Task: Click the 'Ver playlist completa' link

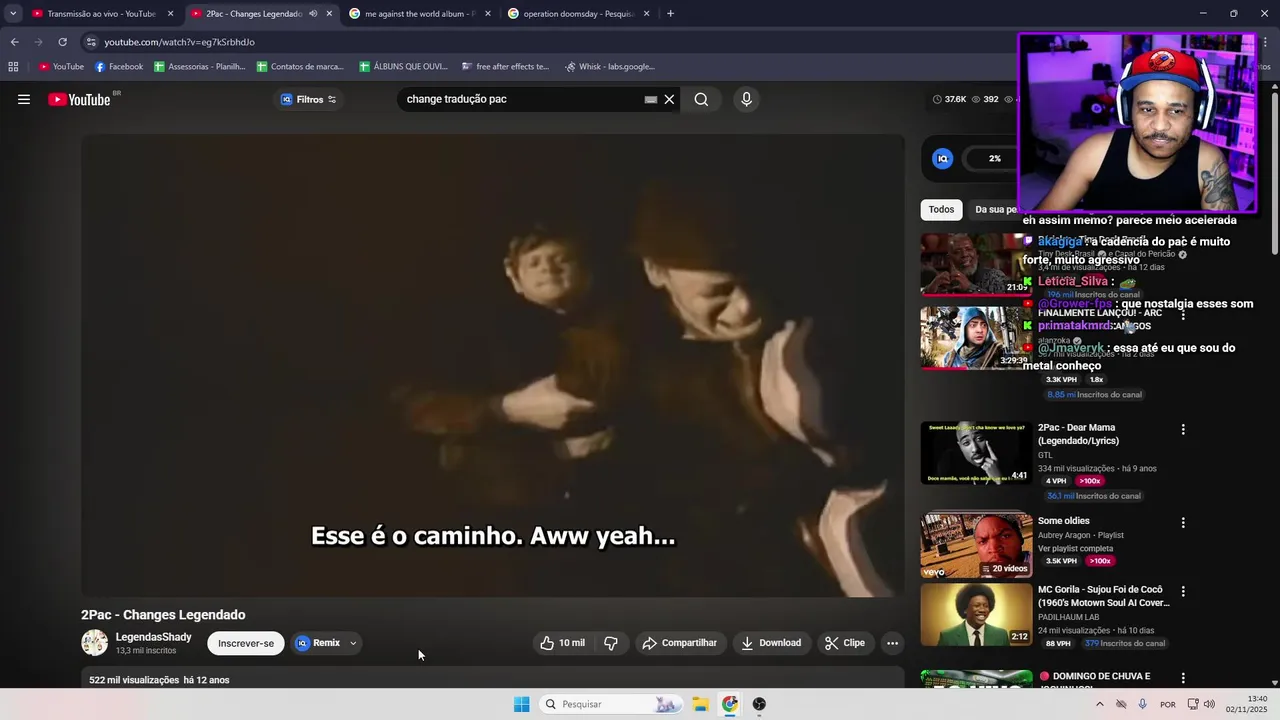Action: 1075,548
